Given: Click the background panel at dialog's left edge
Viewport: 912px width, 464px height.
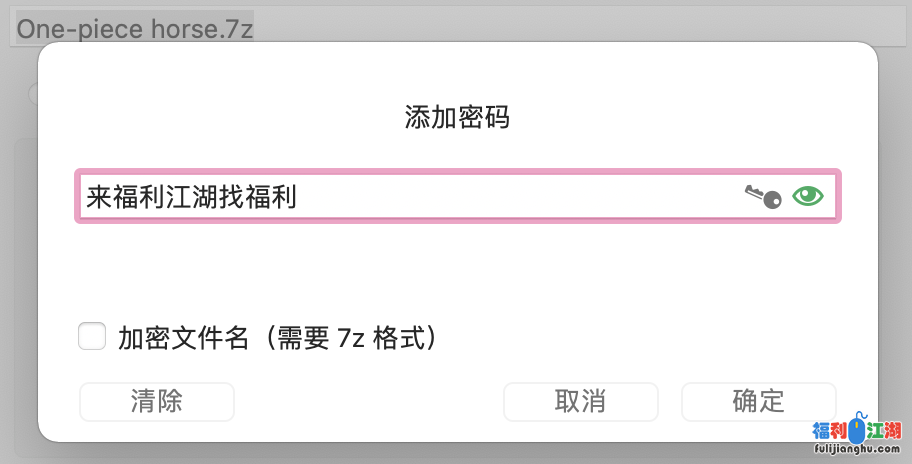Looking at the screenshot, I should (x=18, y=300).
